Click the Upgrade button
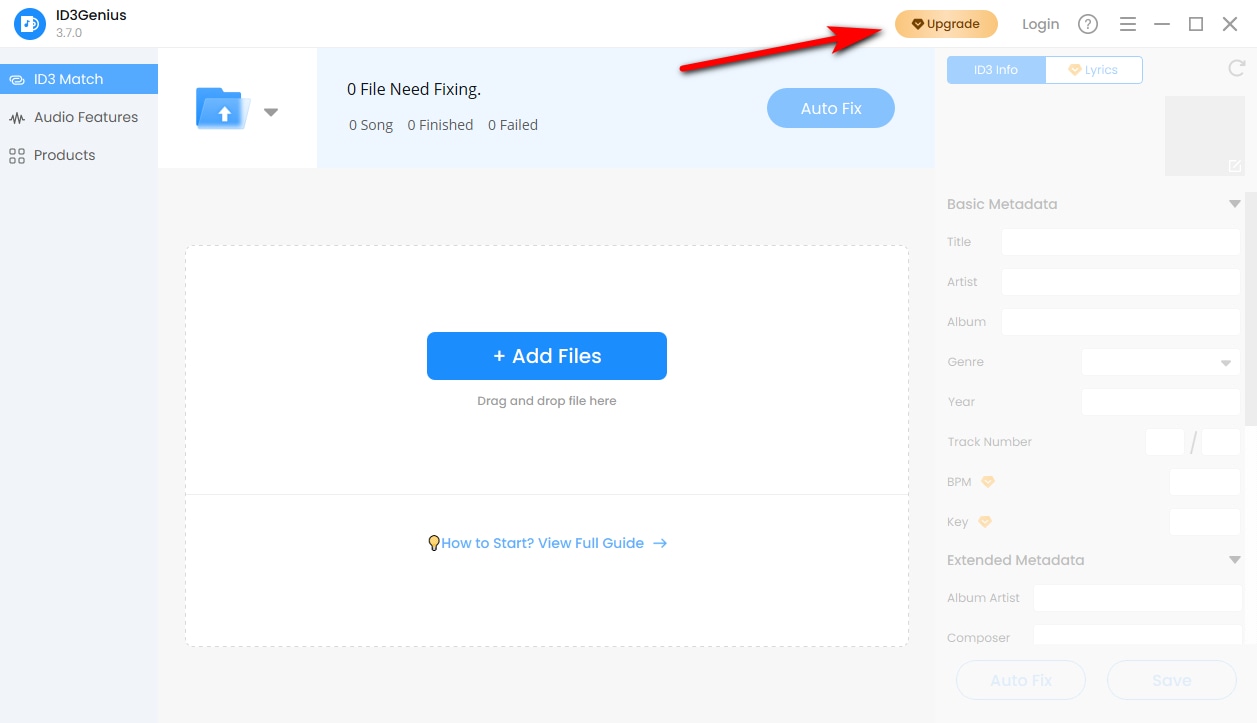Screen dimensions: 1257x723 (946, 24)
